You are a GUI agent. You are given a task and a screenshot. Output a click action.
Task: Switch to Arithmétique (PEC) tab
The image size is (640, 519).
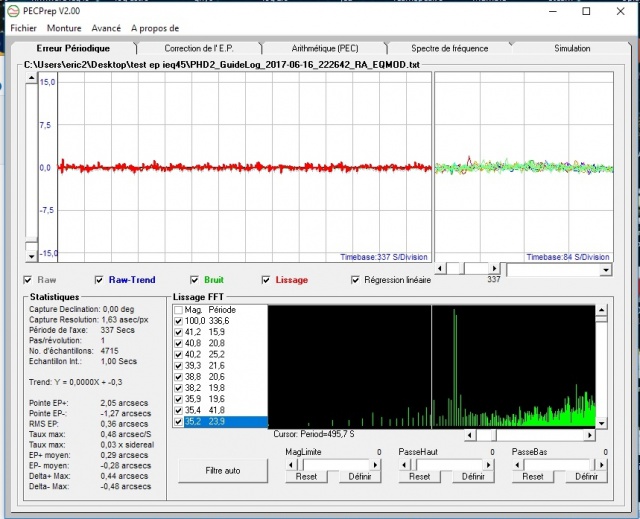click(325, 48)
